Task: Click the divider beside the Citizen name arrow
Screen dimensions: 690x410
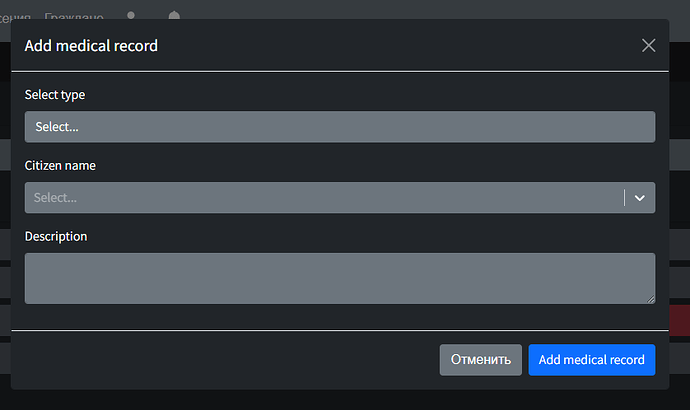Action: (x=624, y=198)
